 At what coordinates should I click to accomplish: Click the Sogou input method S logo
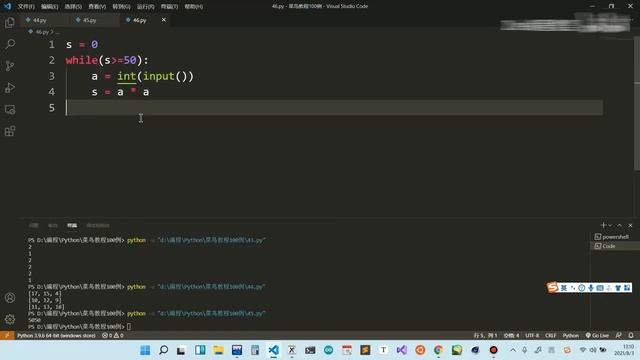click(x=553, y=287)
